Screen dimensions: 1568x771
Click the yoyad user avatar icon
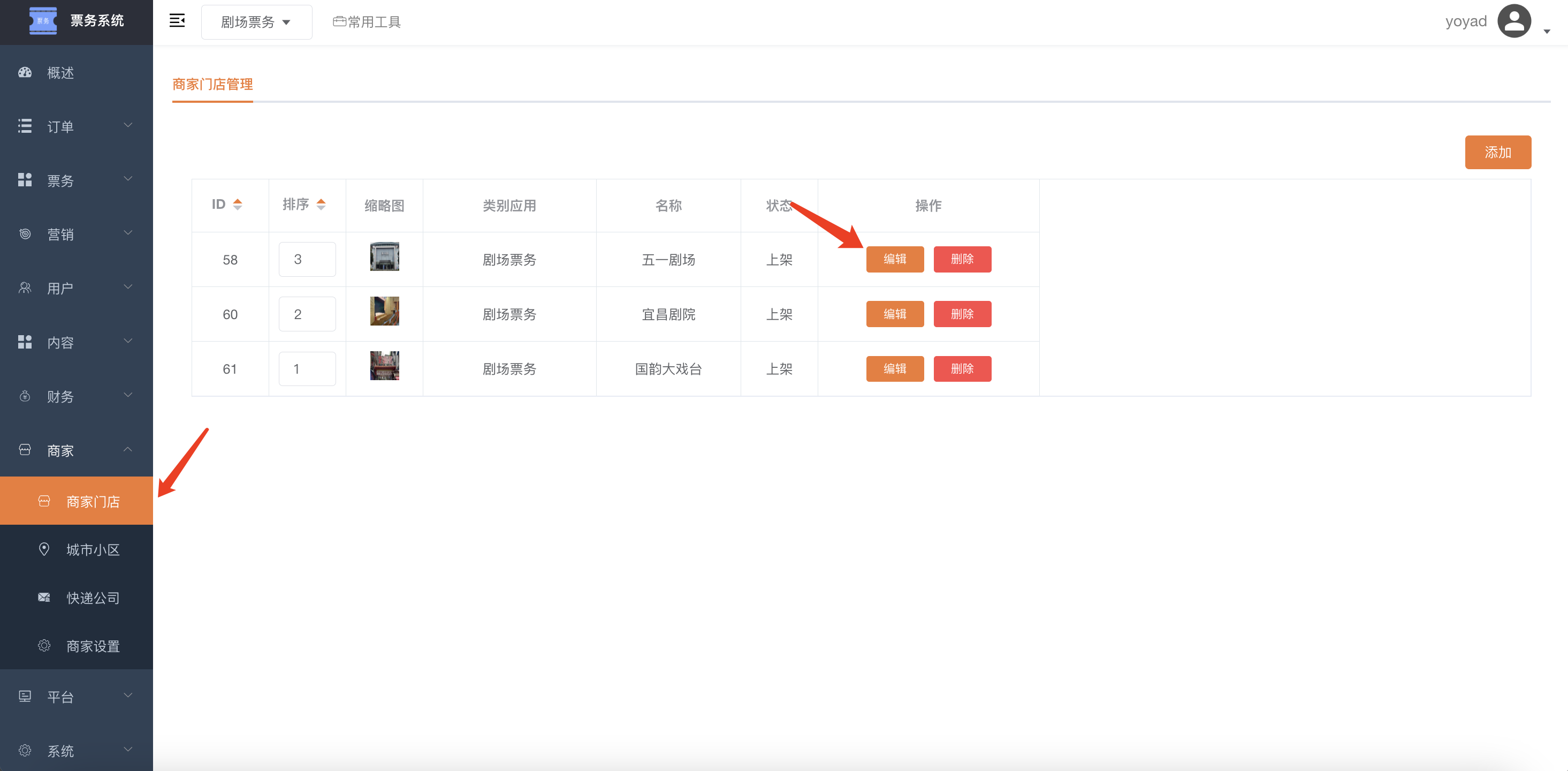click(1514, 21)
